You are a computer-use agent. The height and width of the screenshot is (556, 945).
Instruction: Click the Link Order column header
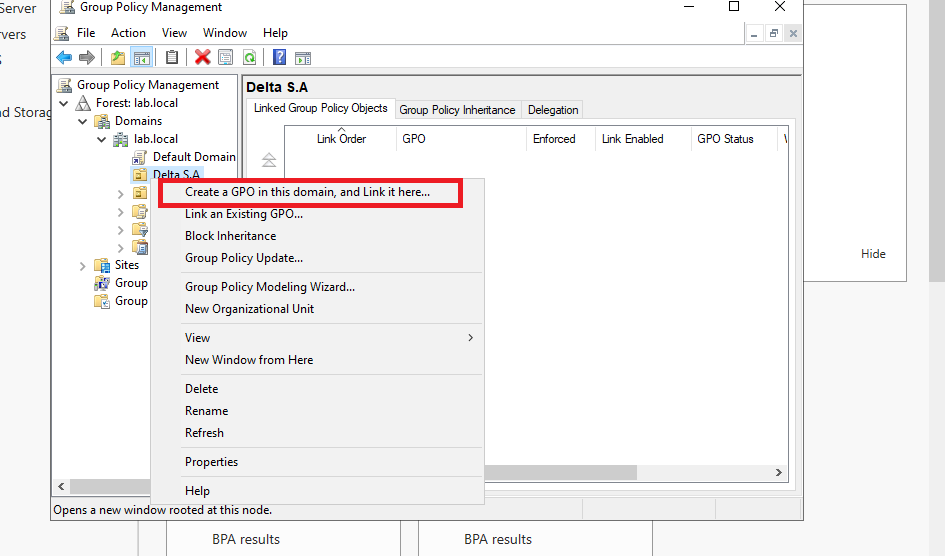(341, 139)
